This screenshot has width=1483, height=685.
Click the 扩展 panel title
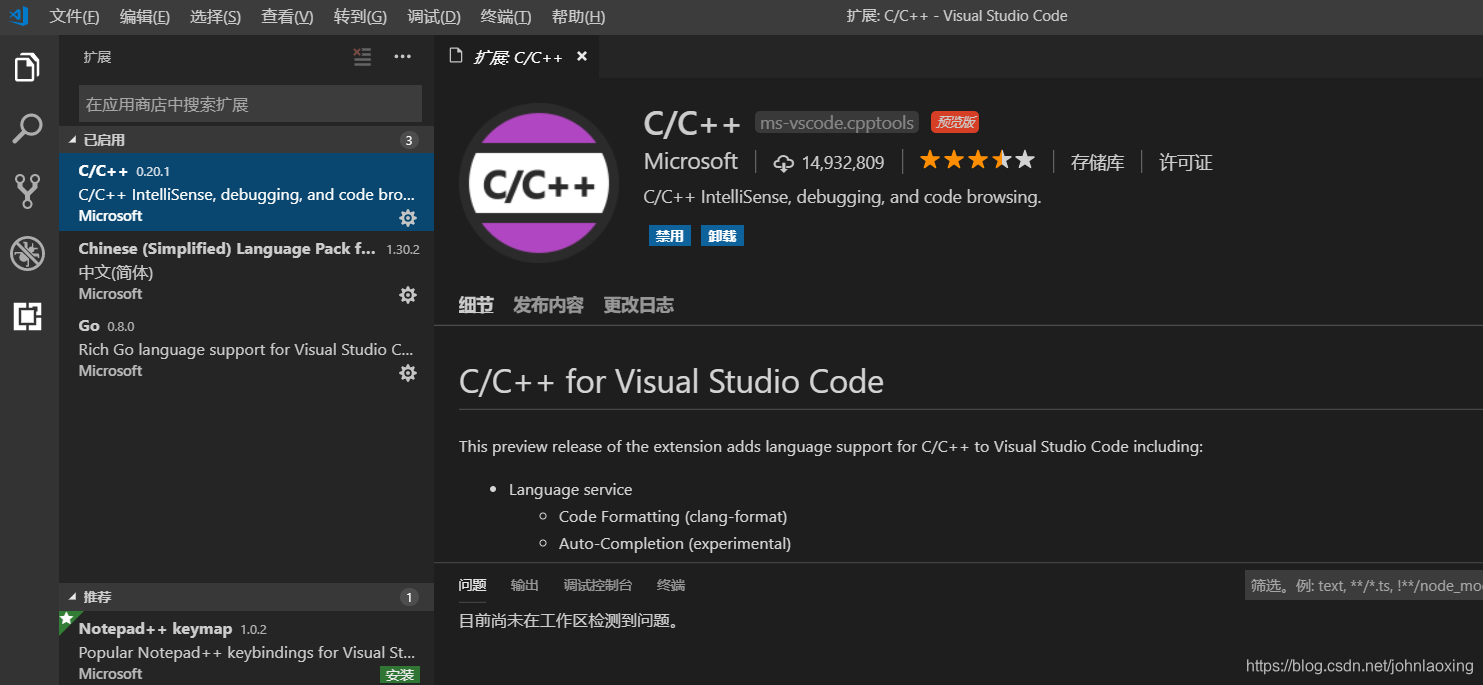[x=97, y=57]
